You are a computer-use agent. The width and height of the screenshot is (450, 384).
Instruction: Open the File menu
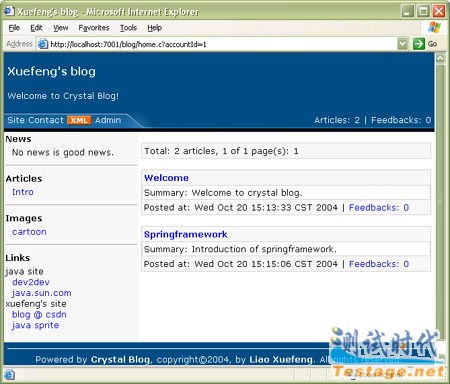14,28
